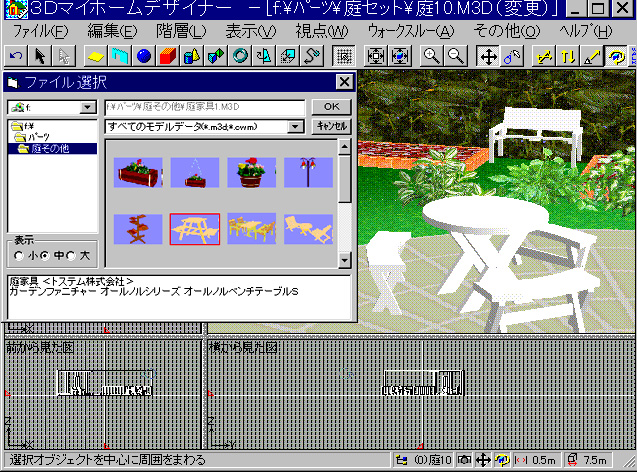Click the fit-selected-object-to-view icon
Image resolution: width=637 pixels, height=472 pixels.
point(400,56)
